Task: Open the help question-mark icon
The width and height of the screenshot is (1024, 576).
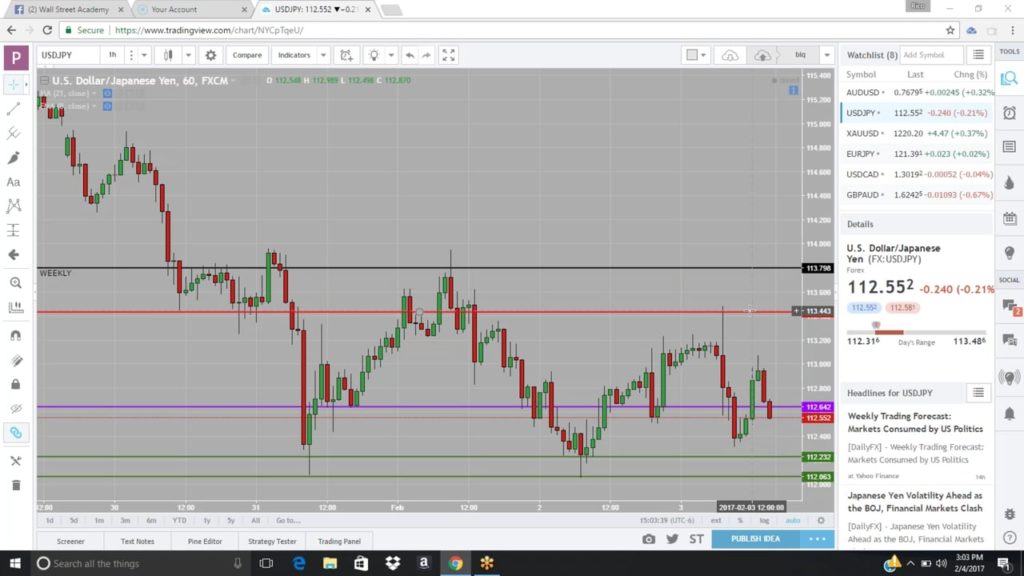Action: coord(1010,537)
